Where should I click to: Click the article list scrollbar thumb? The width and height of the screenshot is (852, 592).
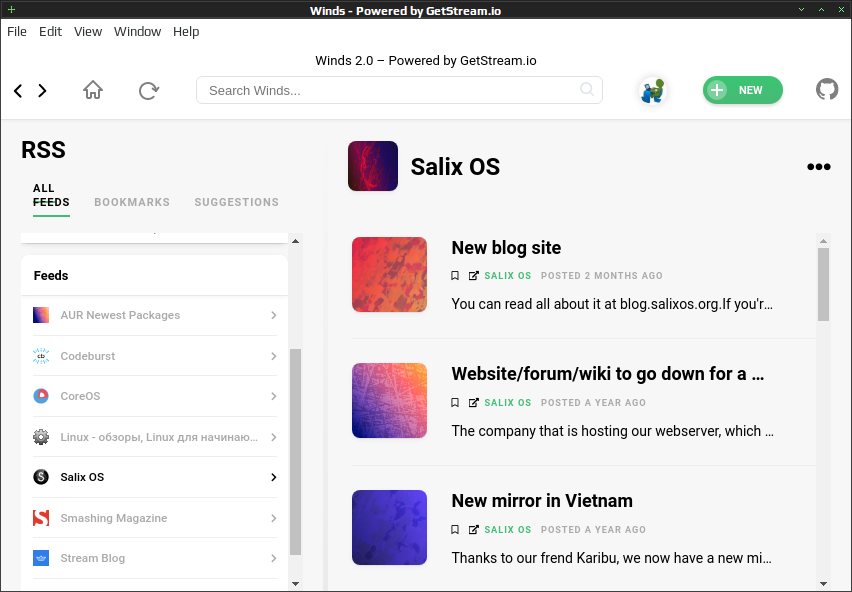point(823,285)
